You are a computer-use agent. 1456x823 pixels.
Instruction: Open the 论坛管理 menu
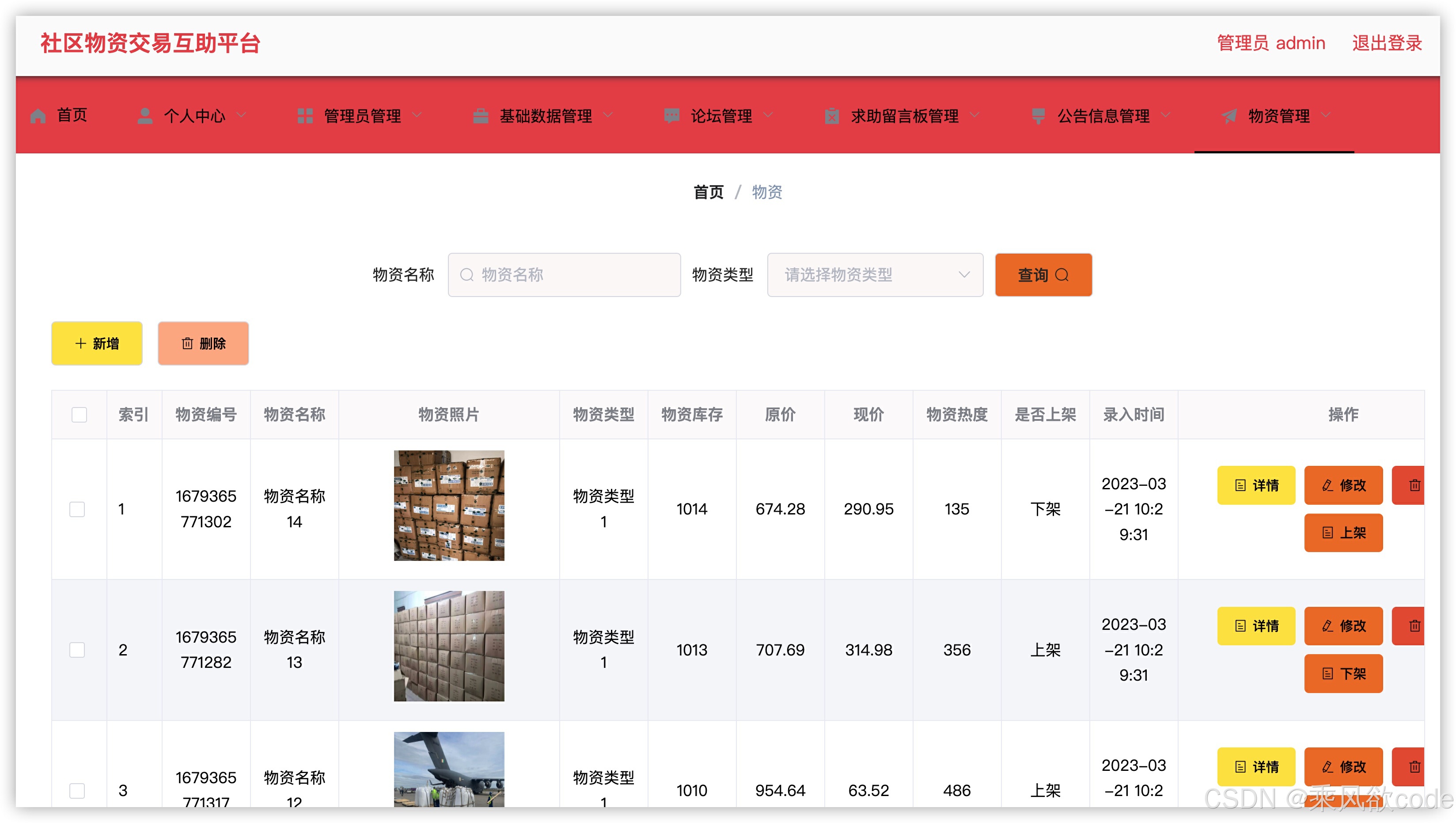point(721,116)
